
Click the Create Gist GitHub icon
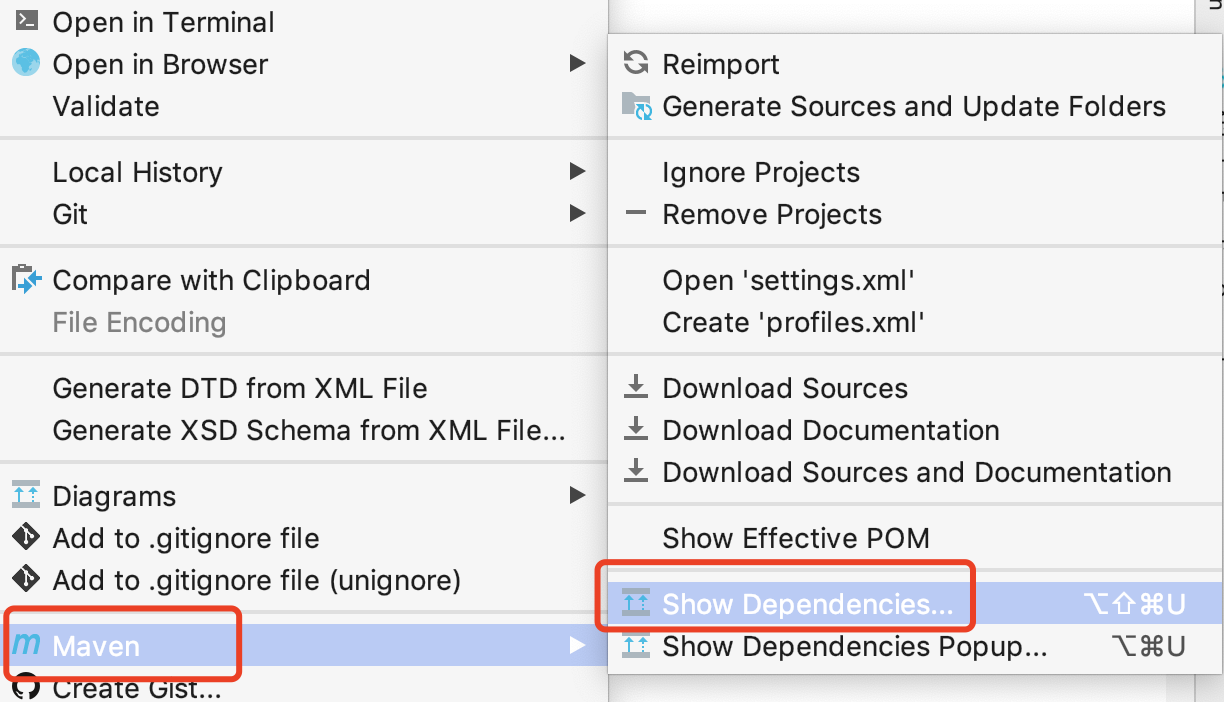(x=26, y=688)
